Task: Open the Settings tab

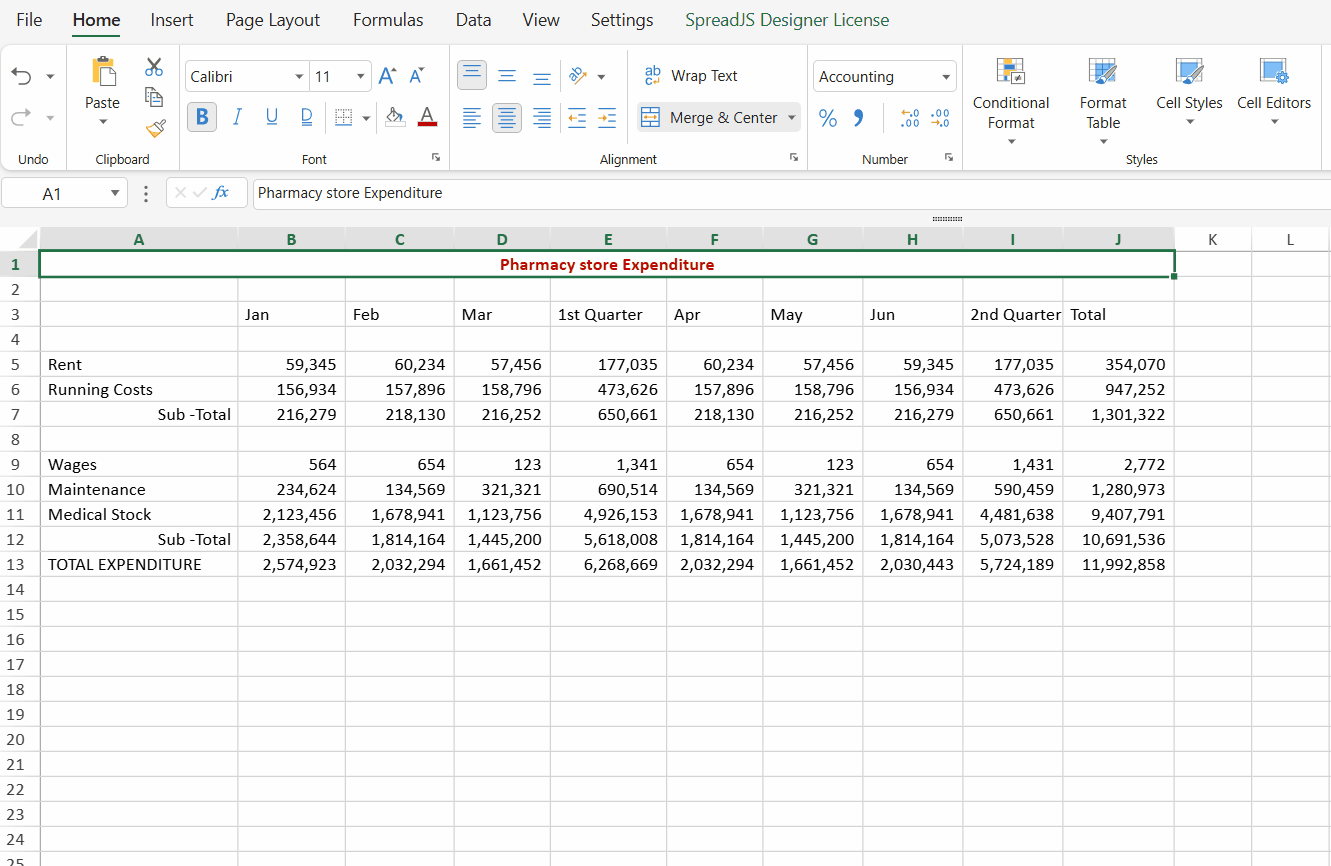Action: pyautogui.click(x=622, y=20)
